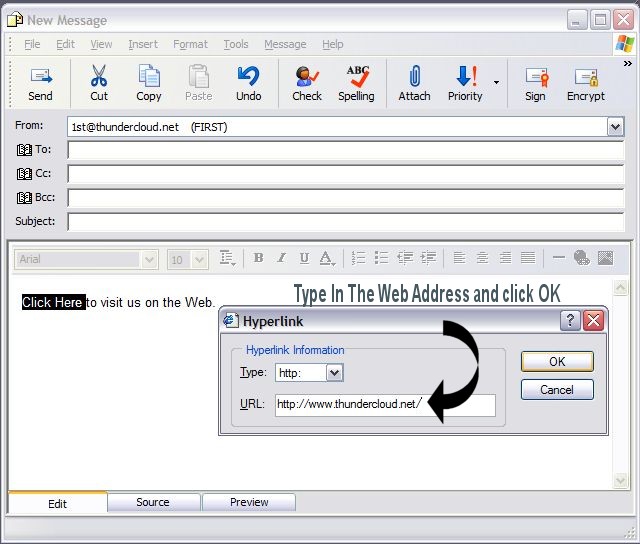Open the Tools menu
The image size is (640, 544).
tap(236, 44)
